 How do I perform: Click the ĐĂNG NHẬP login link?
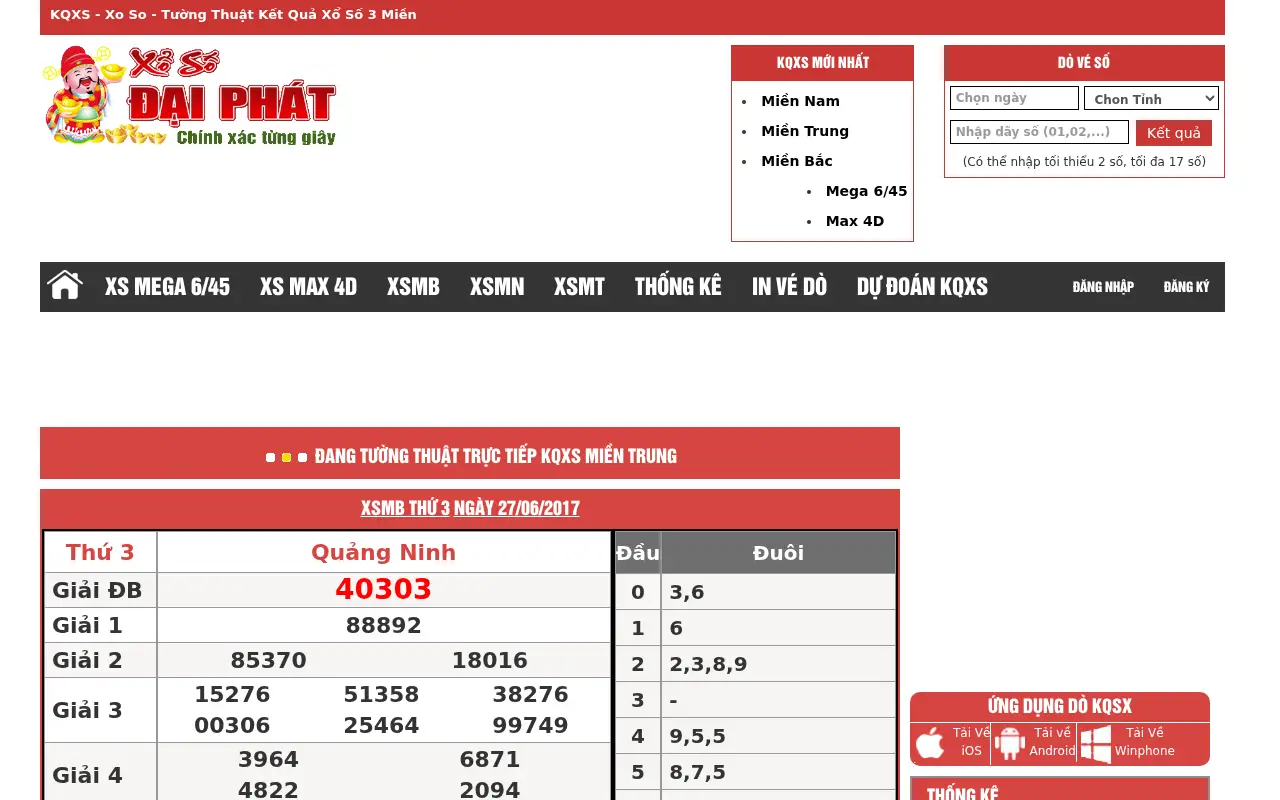point(1103,287)
